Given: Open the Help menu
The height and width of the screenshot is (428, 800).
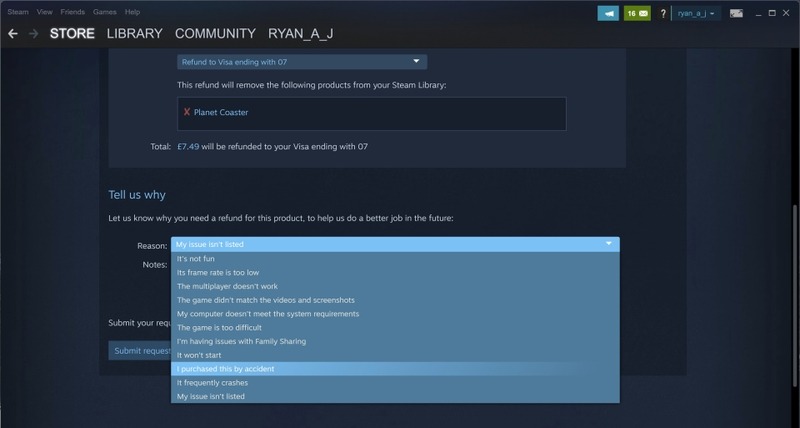Looking at the screenshot, I should [x=132, y=12].
